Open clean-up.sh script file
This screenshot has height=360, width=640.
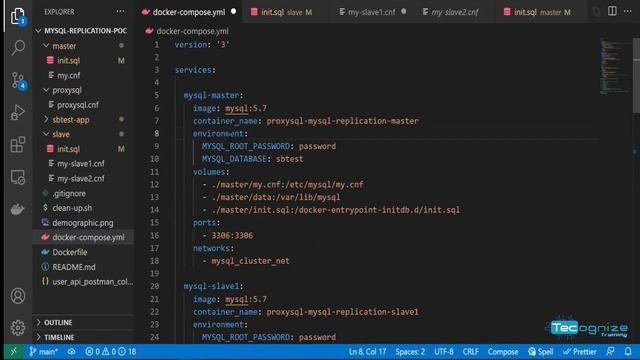click(84, 208)
